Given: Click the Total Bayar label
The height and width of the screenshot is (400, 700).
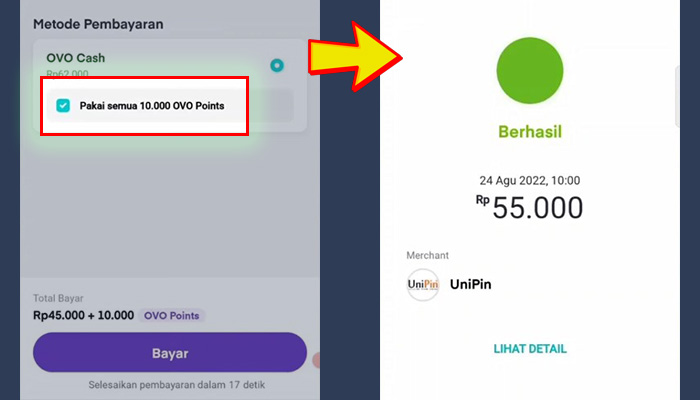Looking at the screenshot, I should point(58,298).
